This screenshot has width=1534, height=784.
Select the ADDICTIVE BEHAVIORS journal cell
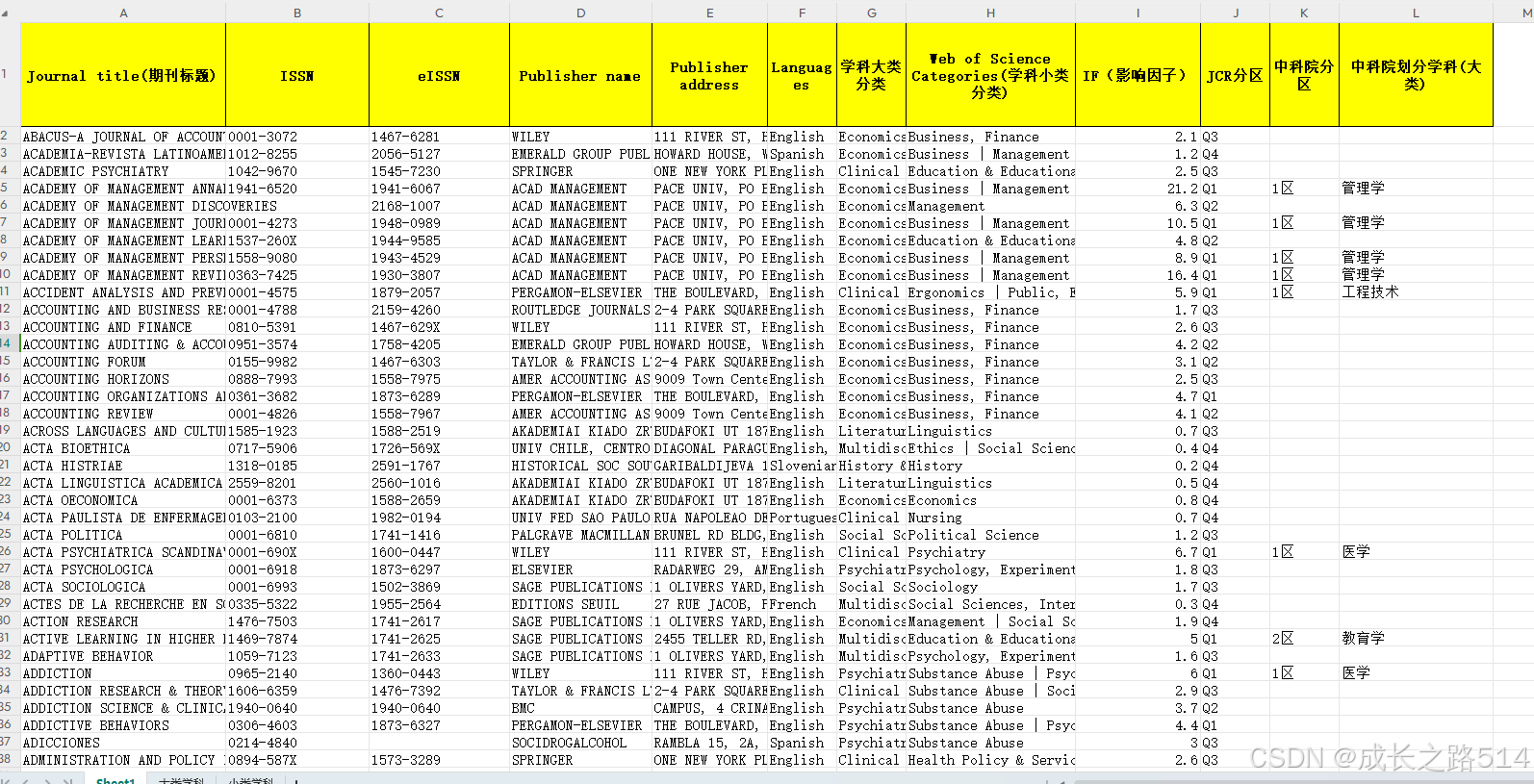pyautogui.click(x=123, y=725)
